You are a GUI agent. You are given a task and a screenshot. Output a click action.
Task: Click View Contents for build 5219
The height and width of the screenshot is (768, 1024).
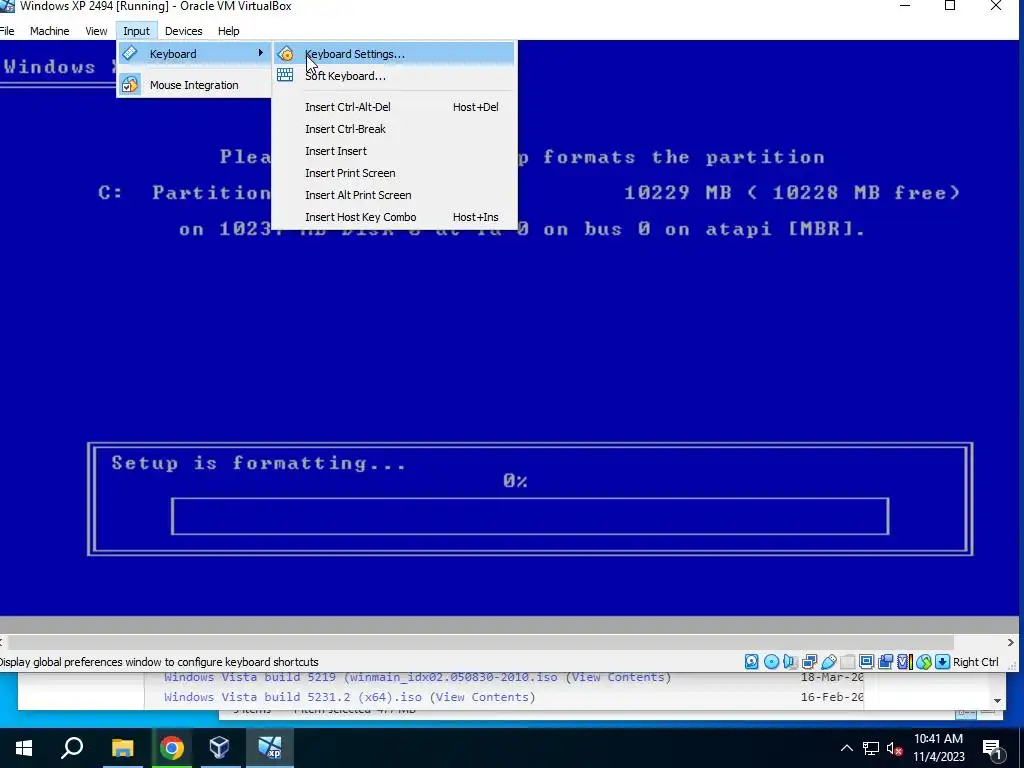(x=618, y=677)
